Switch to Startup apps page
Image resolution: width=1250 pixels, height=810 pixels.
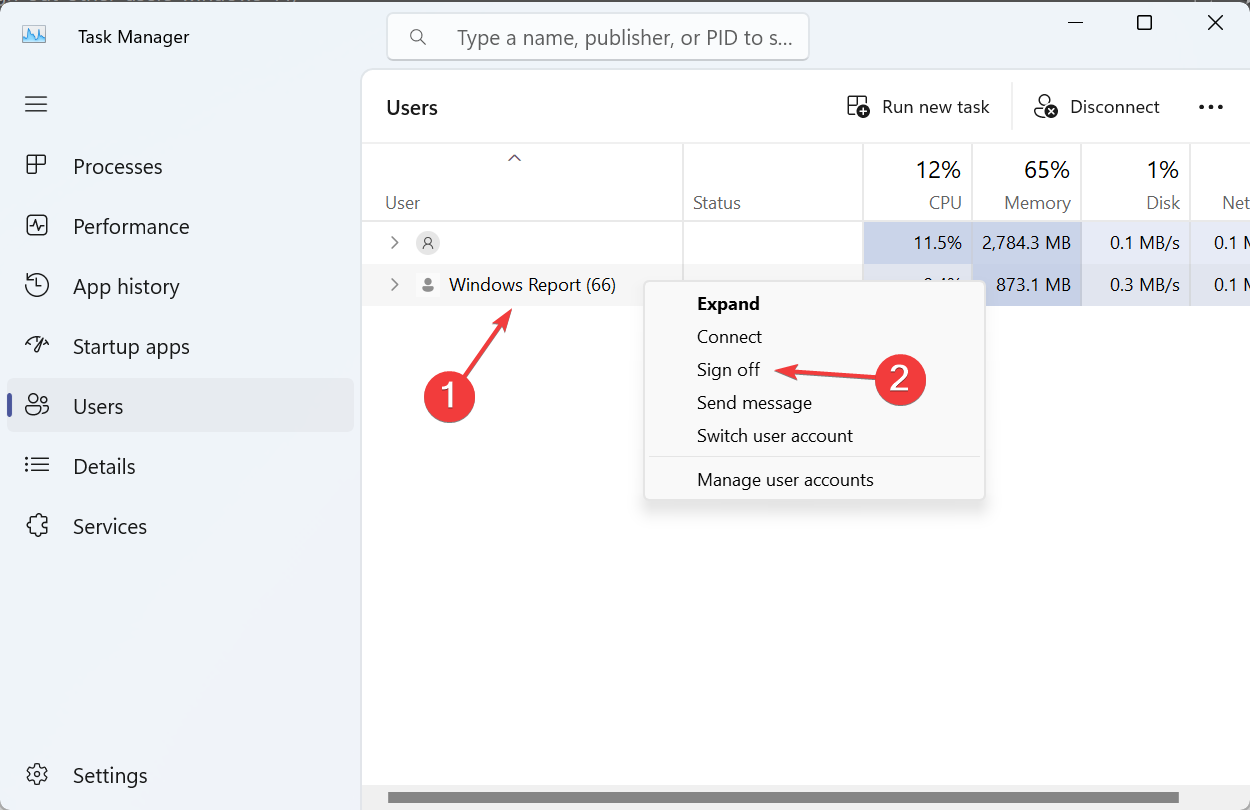coord(131,347)
